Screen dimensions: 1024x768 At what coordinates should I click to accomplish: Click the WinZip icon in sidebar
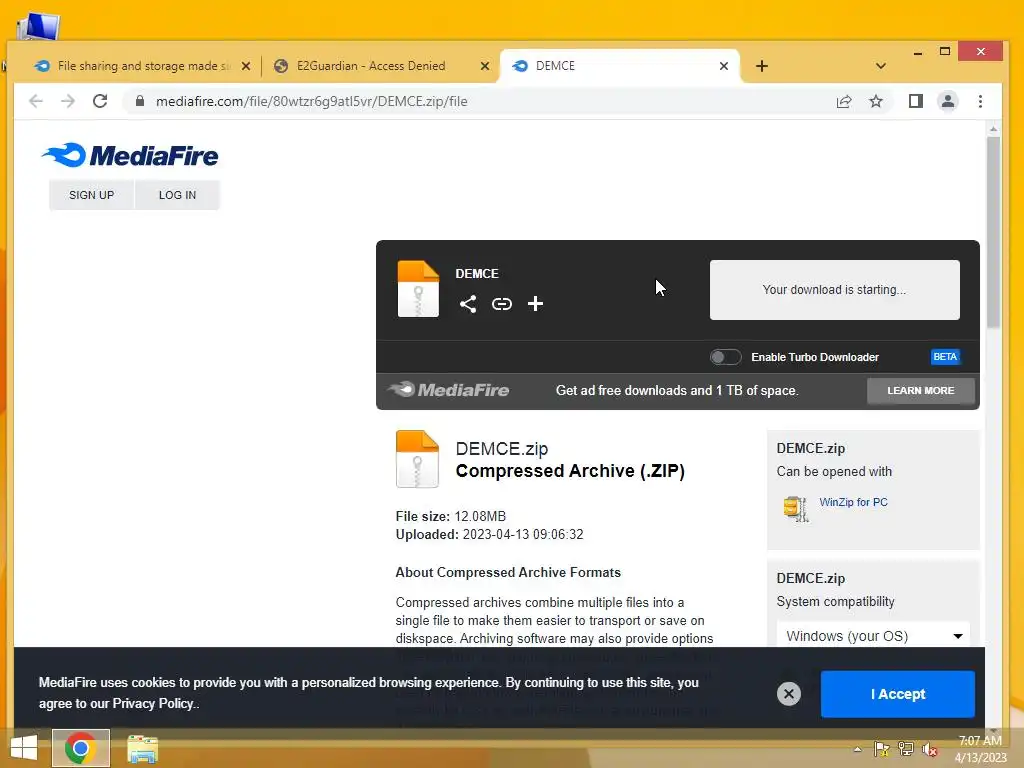(x=795, y=508)
